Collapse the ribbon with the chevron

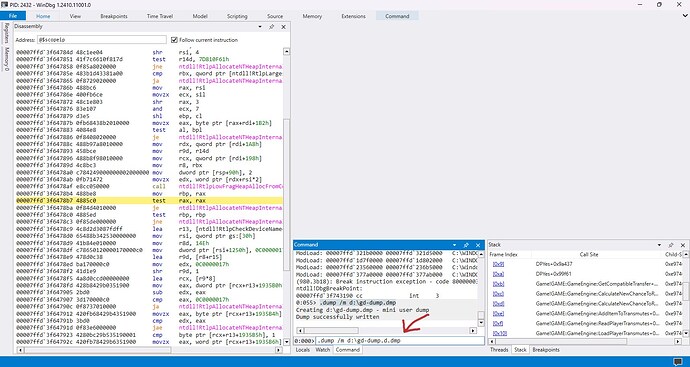pos(684,16)
